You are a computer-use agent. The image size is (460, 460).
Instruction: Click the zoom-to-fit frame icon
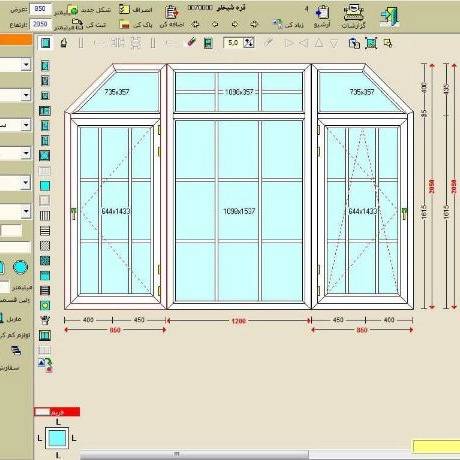(x=371, y=43)
